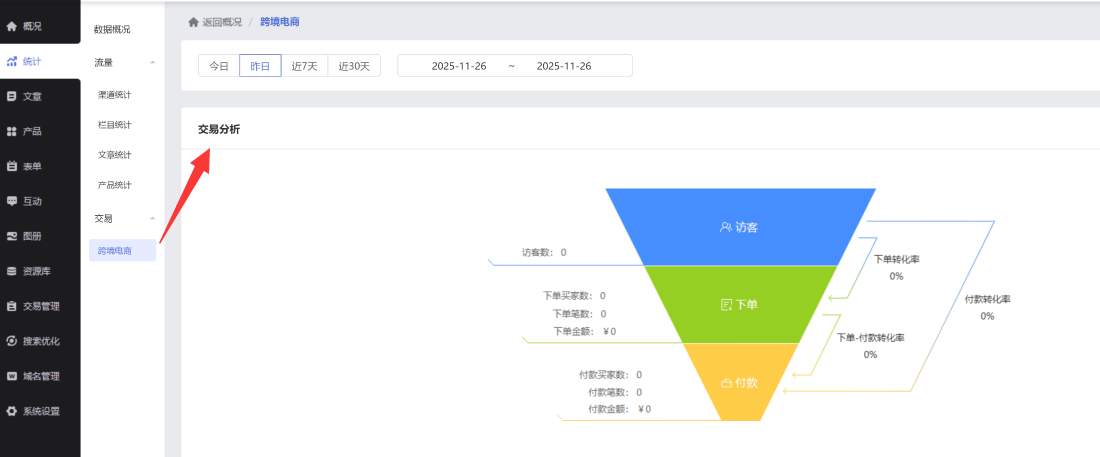Click the 概况 home icon in sidebar
Viewport: 1100px width, 457px height.
pyautogui.click(x=12, y=25)
